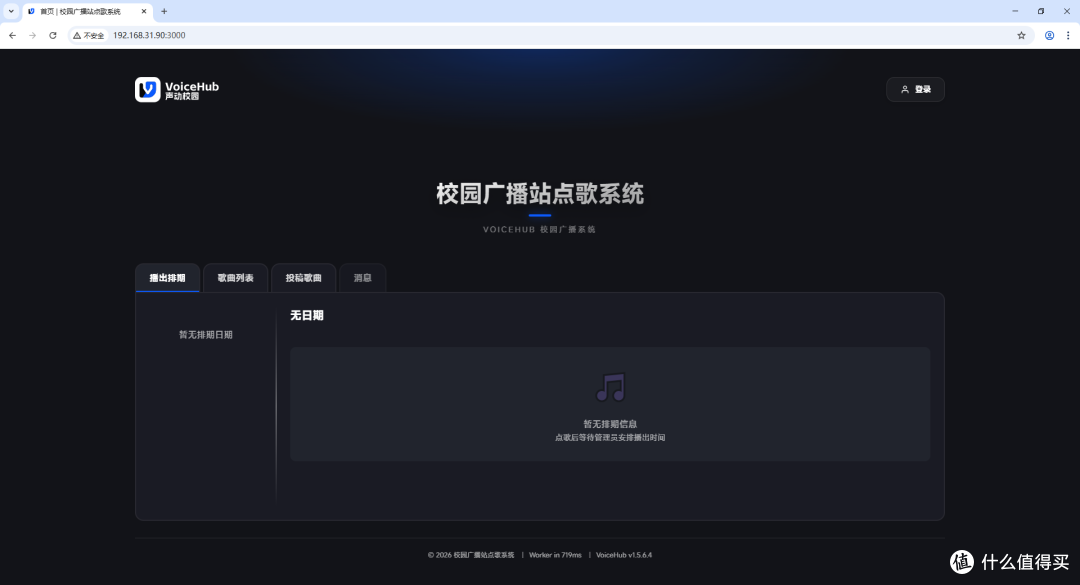Click the 暂无排期日期 text in sidebar
The height and width of the screenshot is (585, 1080).
[x=206, y=334]
